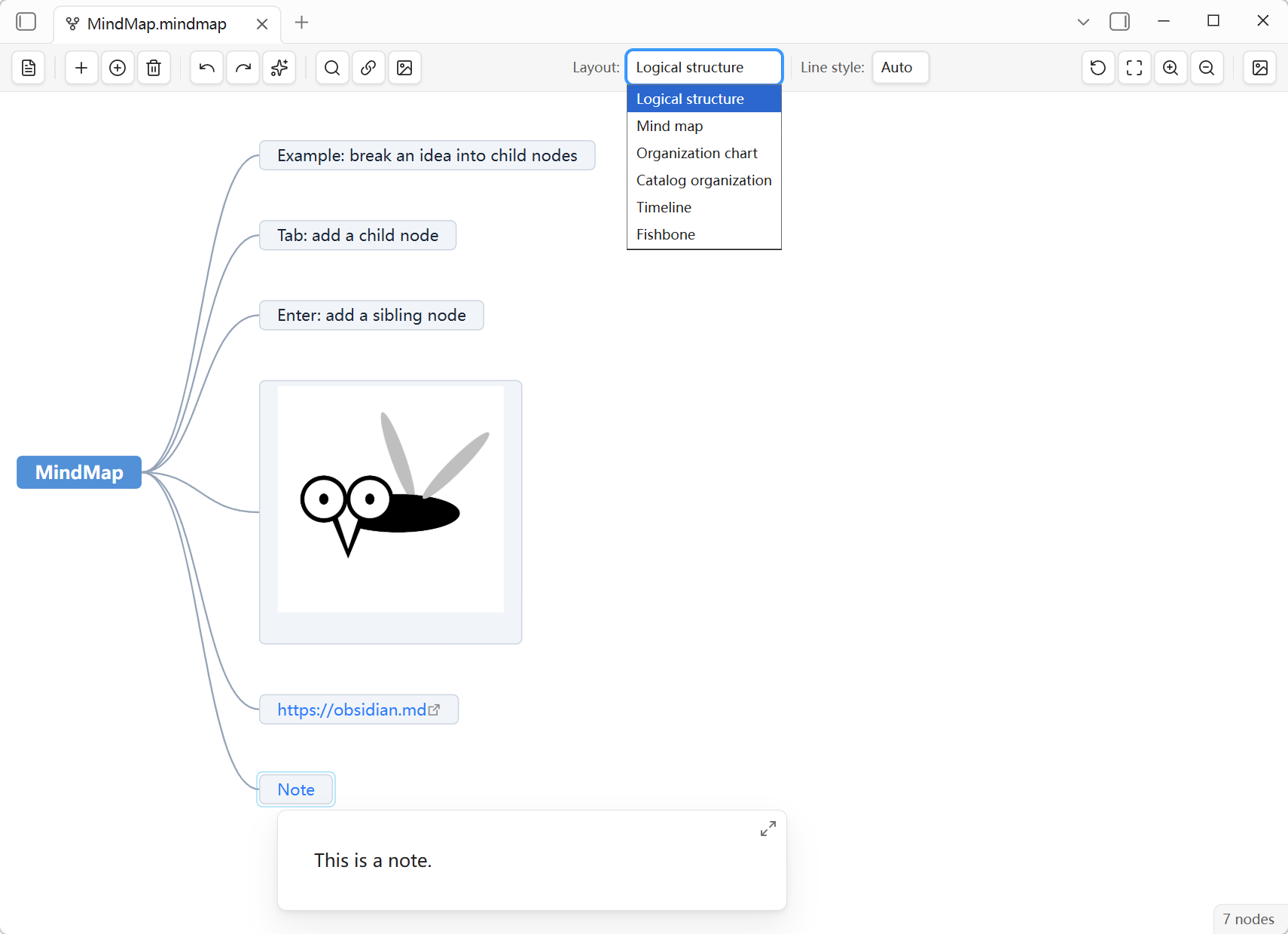Insert an image into the node
This screenshot has height=934, width=1288.
click(404, 68)
